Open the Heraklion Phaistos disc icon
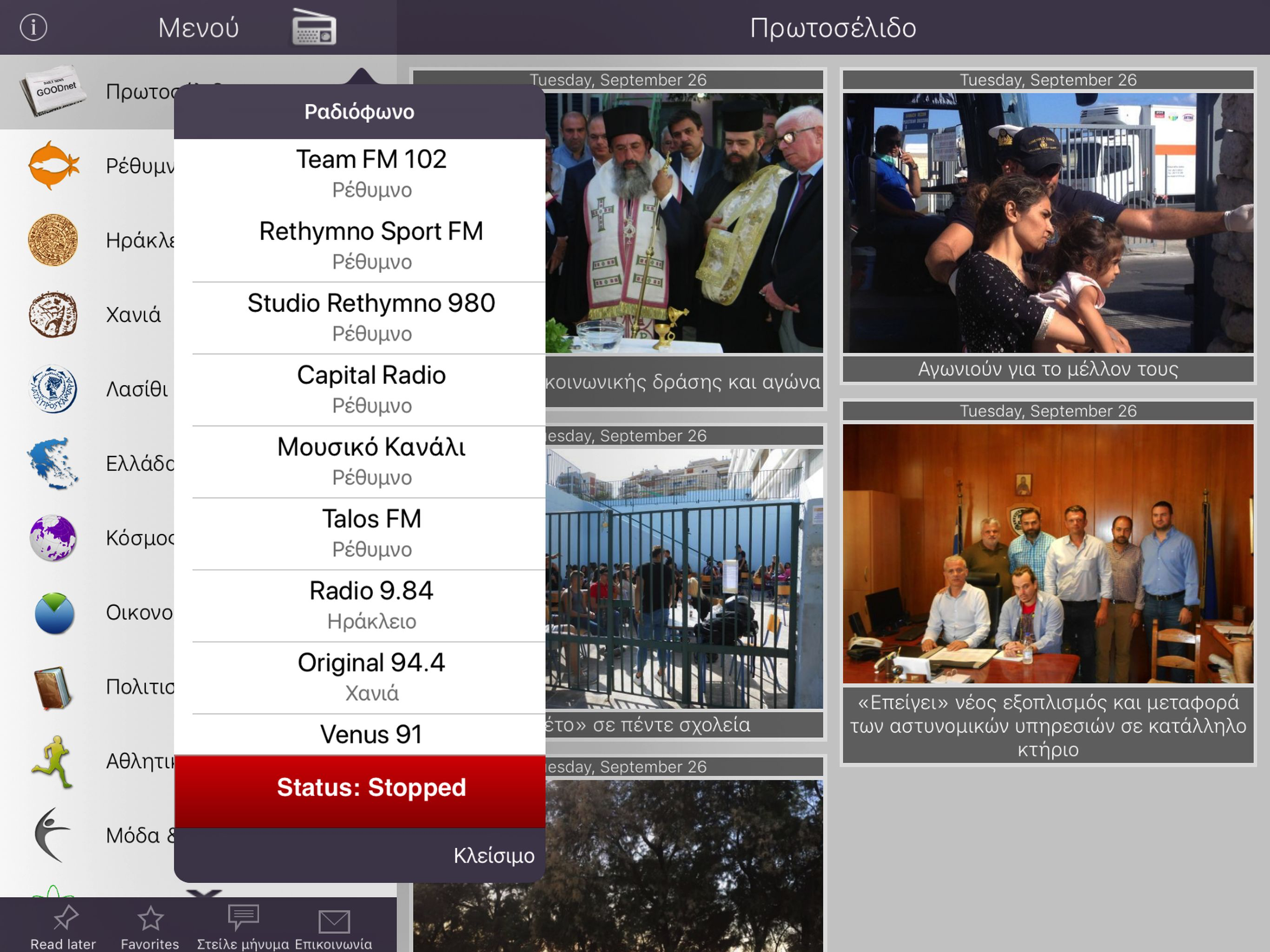Image resolution: width=1270 pixels, height=952 pixels. pyautogui.click(x=53, y=240)
